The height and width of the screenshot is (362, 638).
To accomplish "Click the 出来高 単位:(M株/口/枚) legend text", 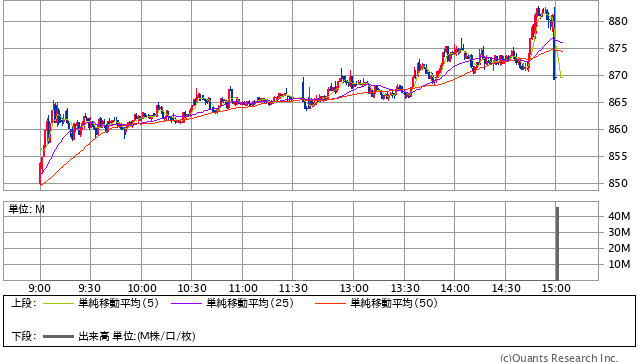I will point(137,336).
